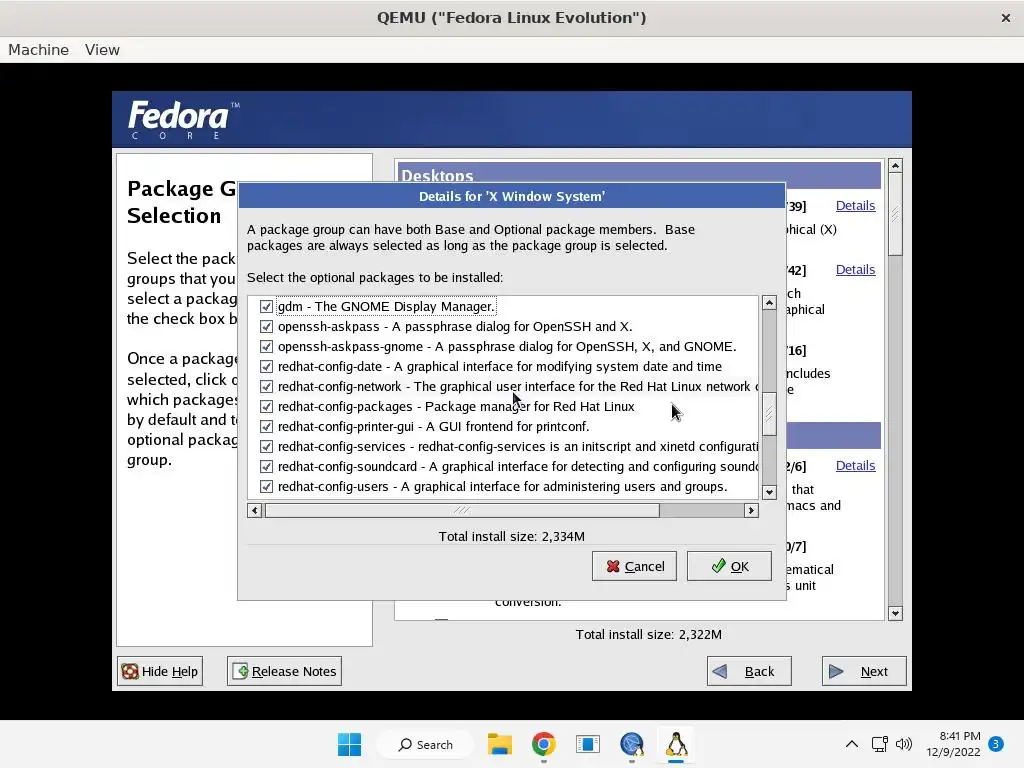
Task: Toggle the redhat-config-date checkbox
Action: pyautogui.click(x=266, y=366)
